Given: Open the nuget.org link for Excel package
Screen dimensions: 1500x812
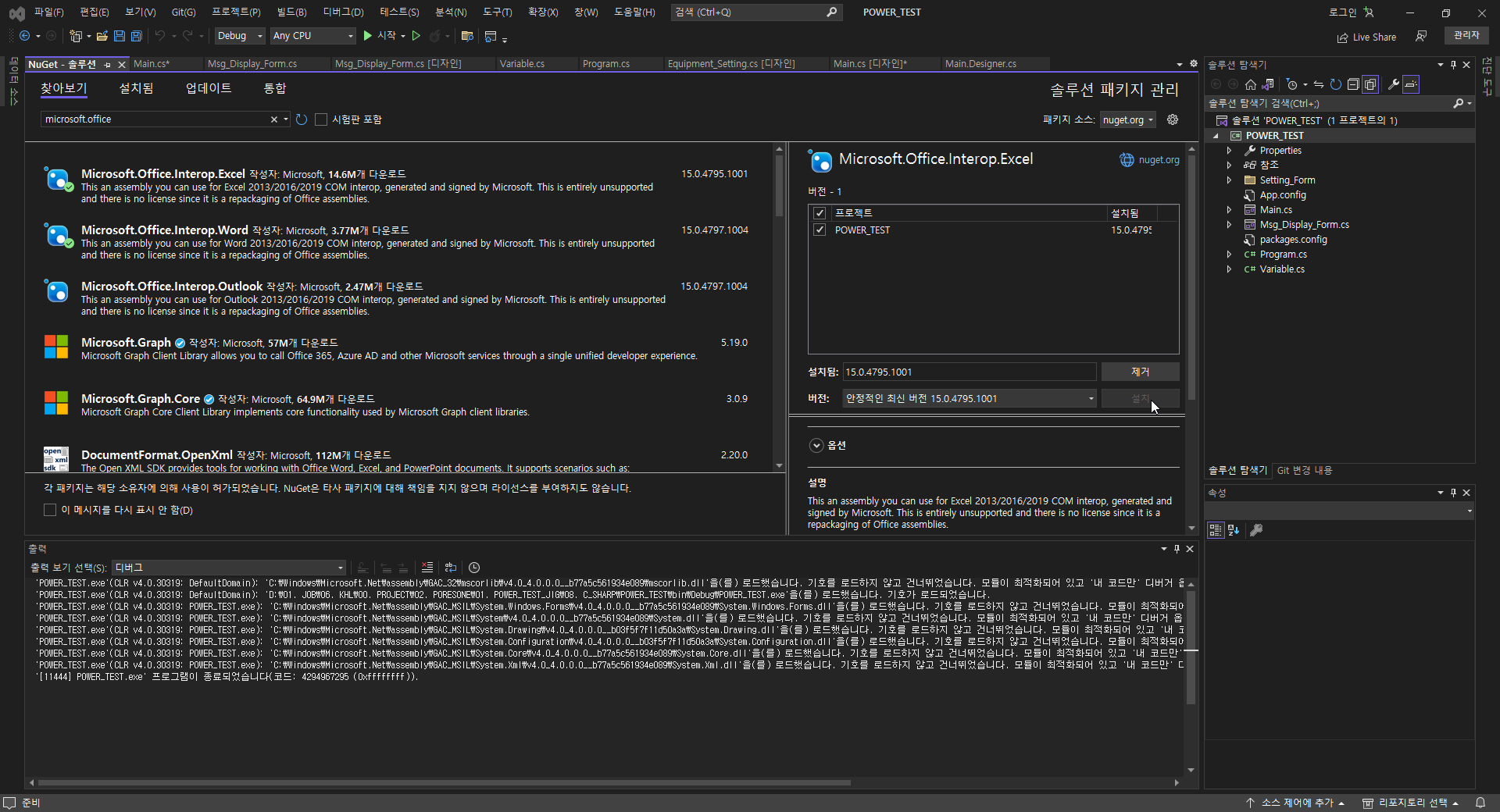Looking at the screenshot, I should pos(1150,159).
